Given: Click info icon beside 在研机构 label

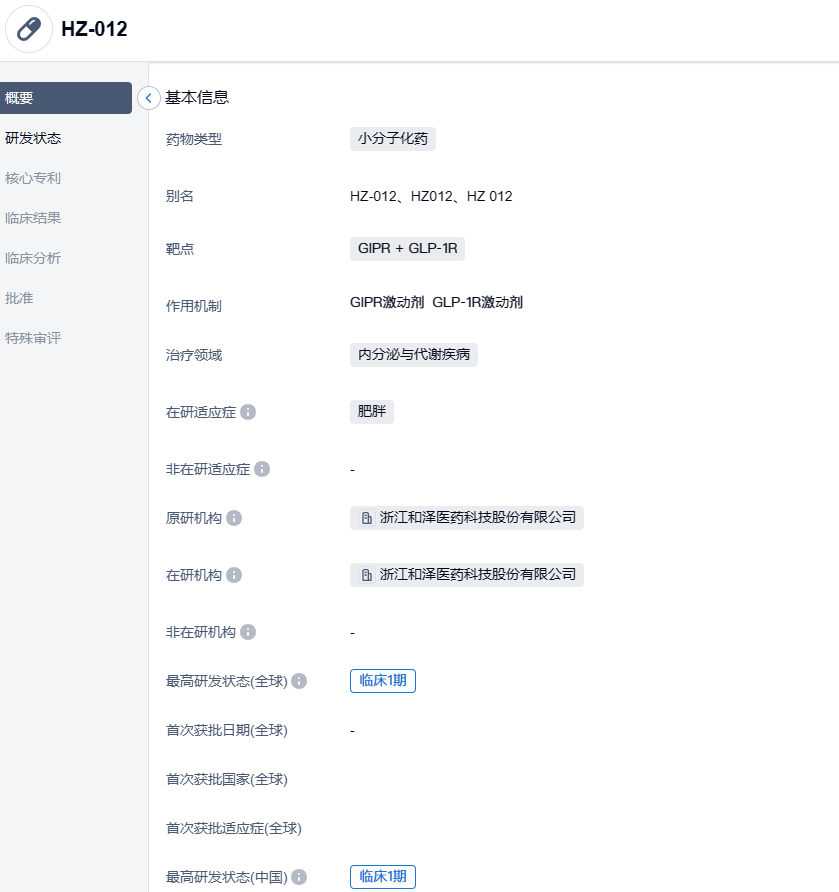Looking at the screenshot, I should coord(234,575).
